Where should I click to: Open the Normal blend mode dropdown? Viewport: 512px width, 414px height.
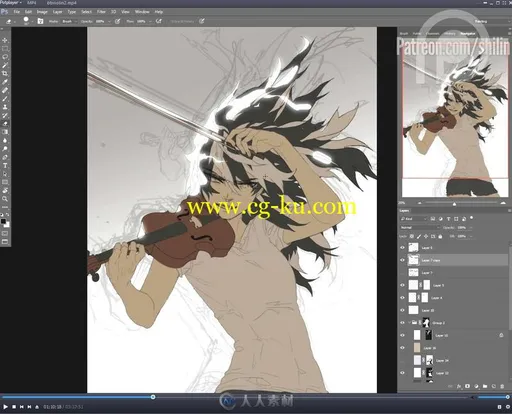tap(420, 227)
